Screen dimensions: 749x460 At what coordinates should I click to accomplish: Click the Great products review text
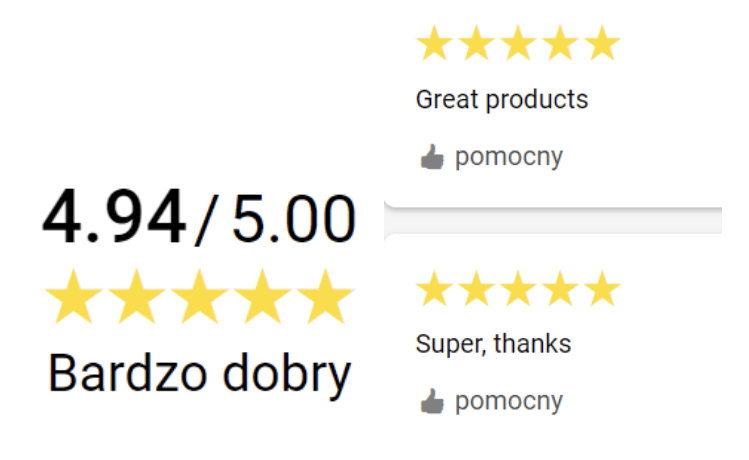[x=501, y=100]
